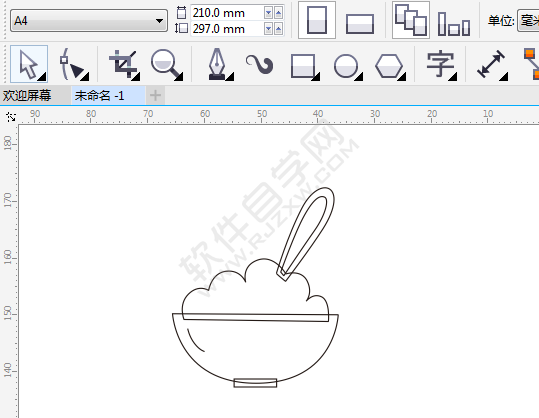Select the Pick (arrow) tool

[x=29, y=64]
